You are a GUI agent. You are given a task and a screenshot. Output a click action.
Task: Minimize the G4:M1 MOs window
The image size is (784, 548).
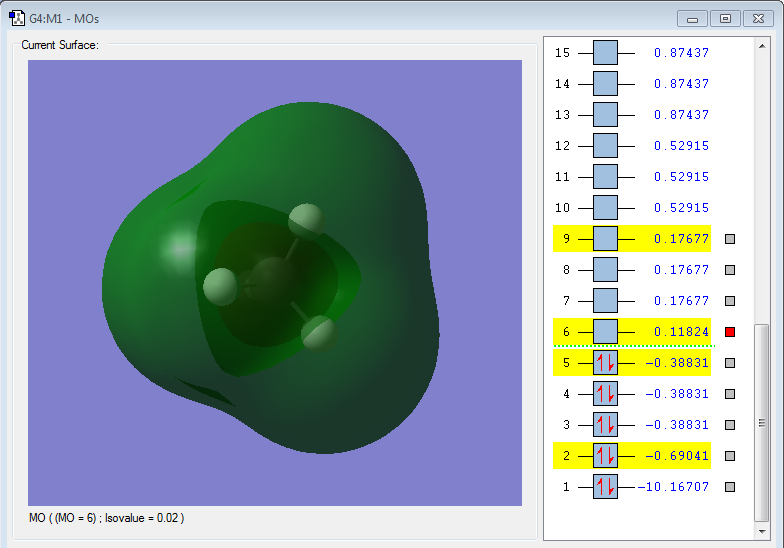coord(692,18)
